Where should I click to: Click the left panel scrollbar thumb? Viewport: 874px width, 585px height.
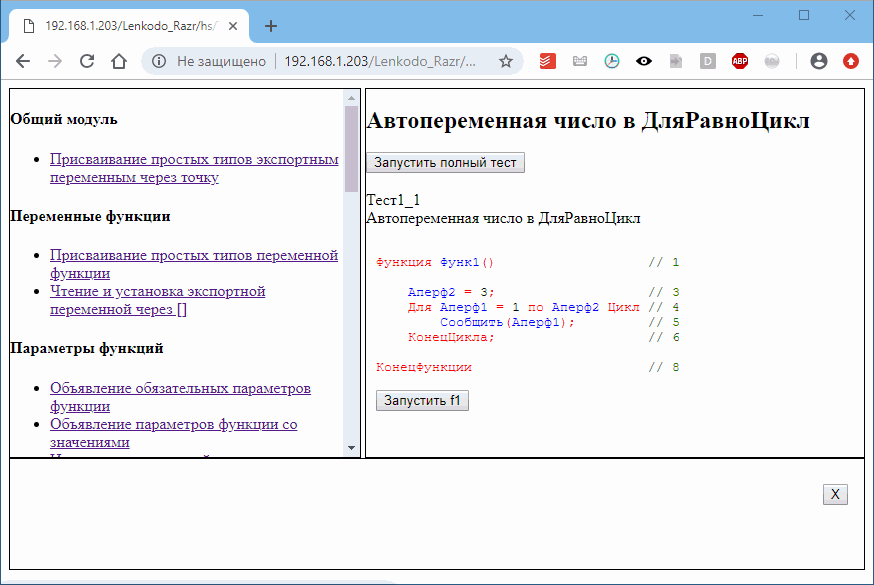point(351,149)
